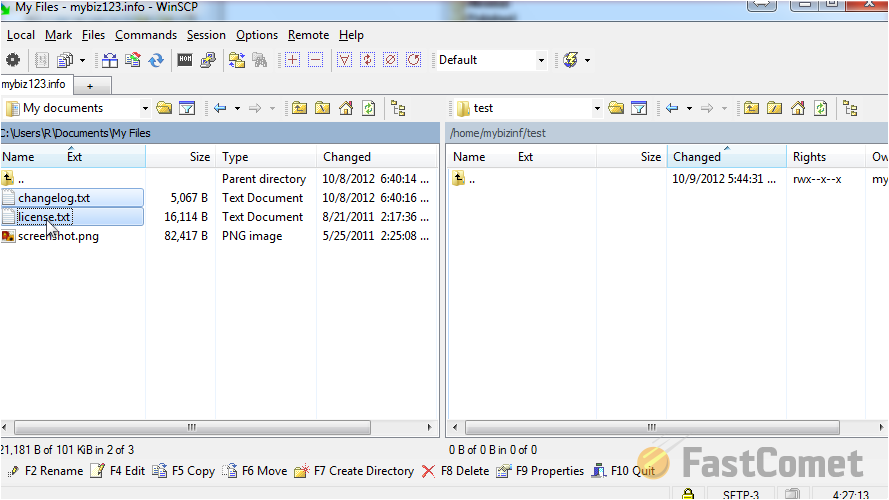889x500 pixels.
Task: Click the local Back arrow
Action: click(x=221, y=108)
